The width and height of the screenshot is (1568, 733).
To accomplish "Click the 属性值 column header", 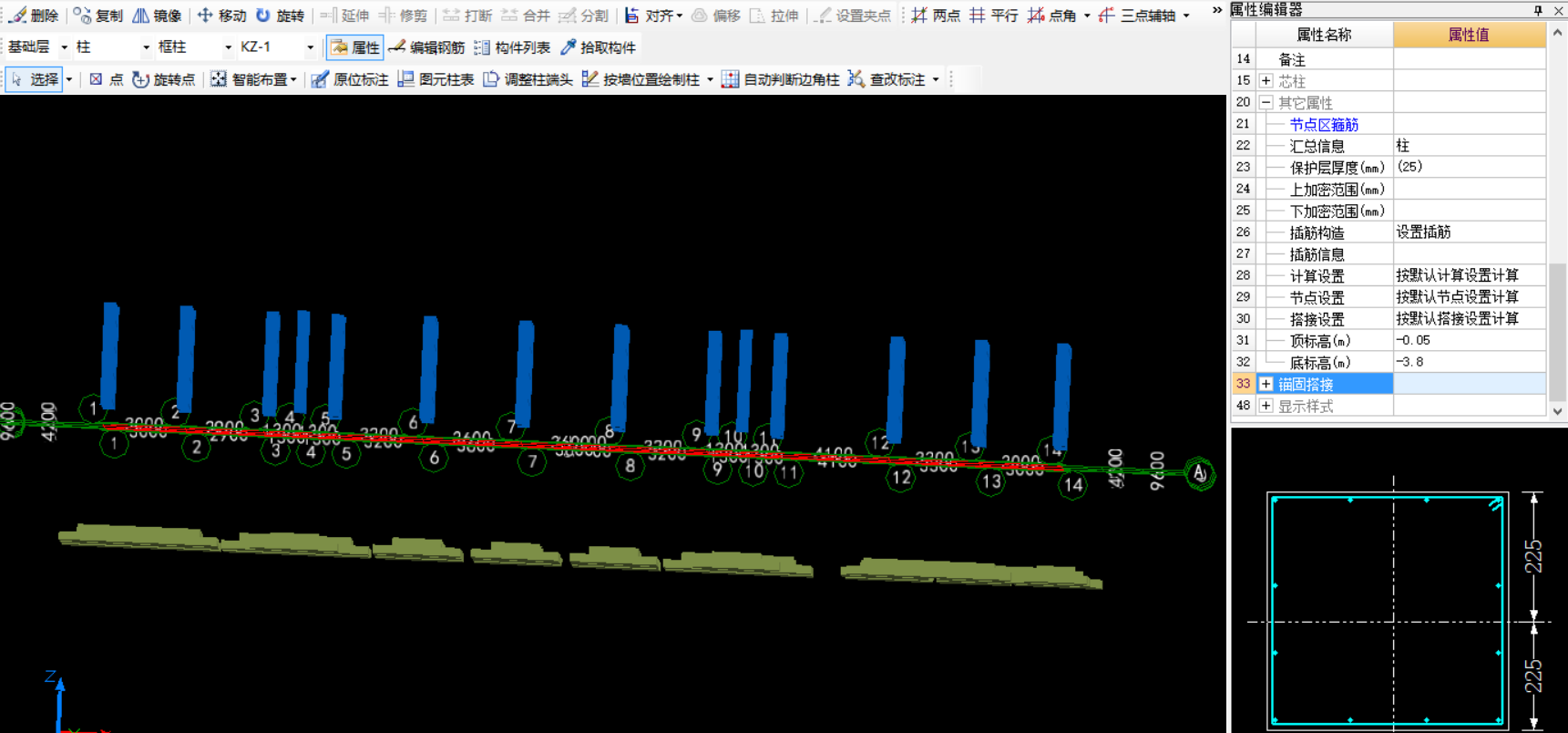I will coord(1469,35).
